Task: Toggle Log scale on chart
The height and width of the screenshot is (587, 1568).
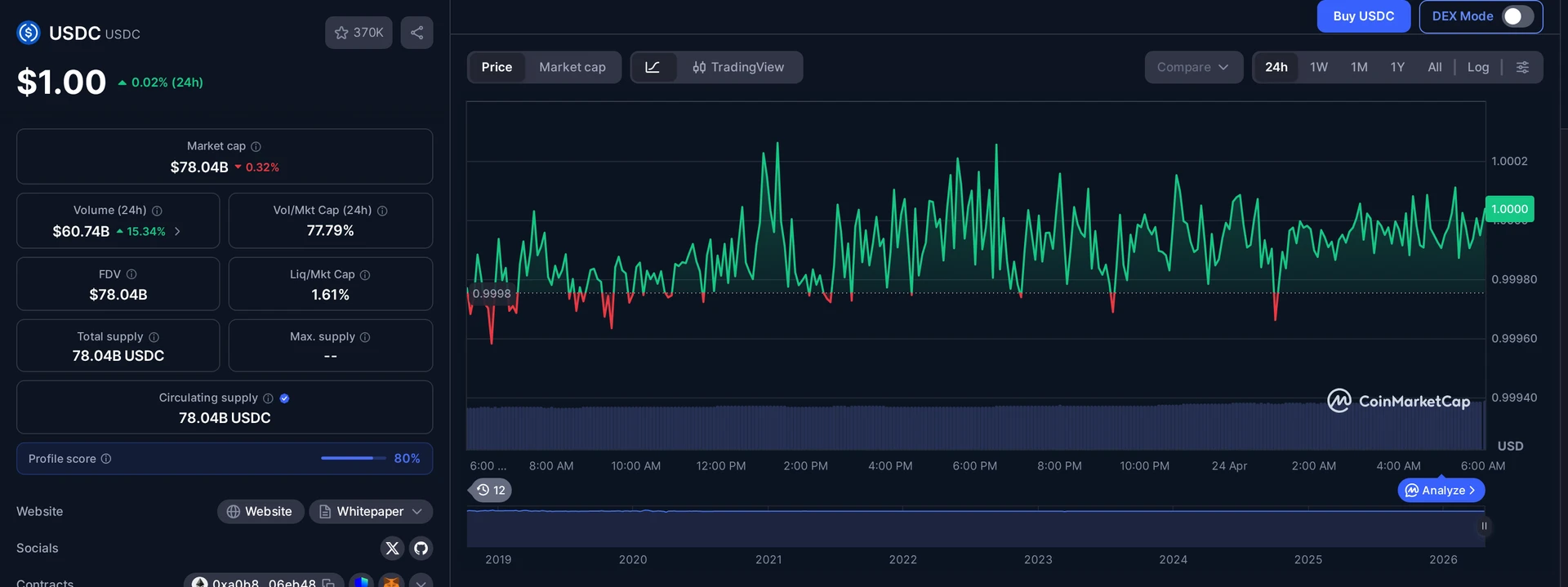Action: pos(1477,67)
